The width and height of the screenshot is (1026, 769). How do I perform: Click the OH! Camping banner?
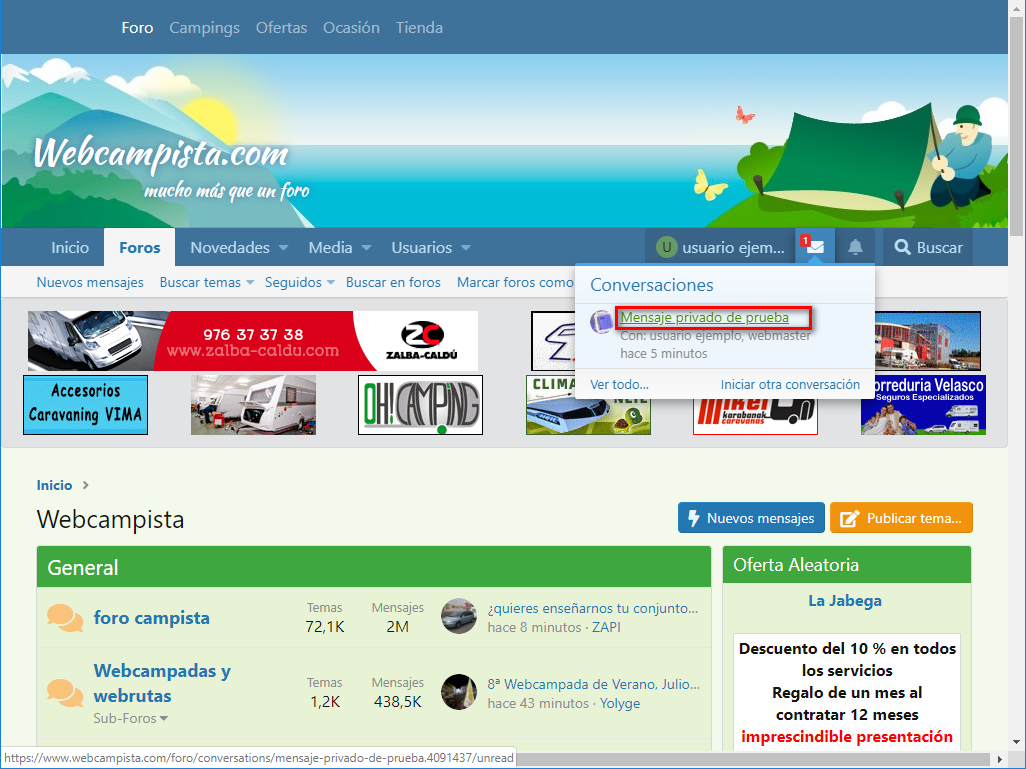click(421, 405)
